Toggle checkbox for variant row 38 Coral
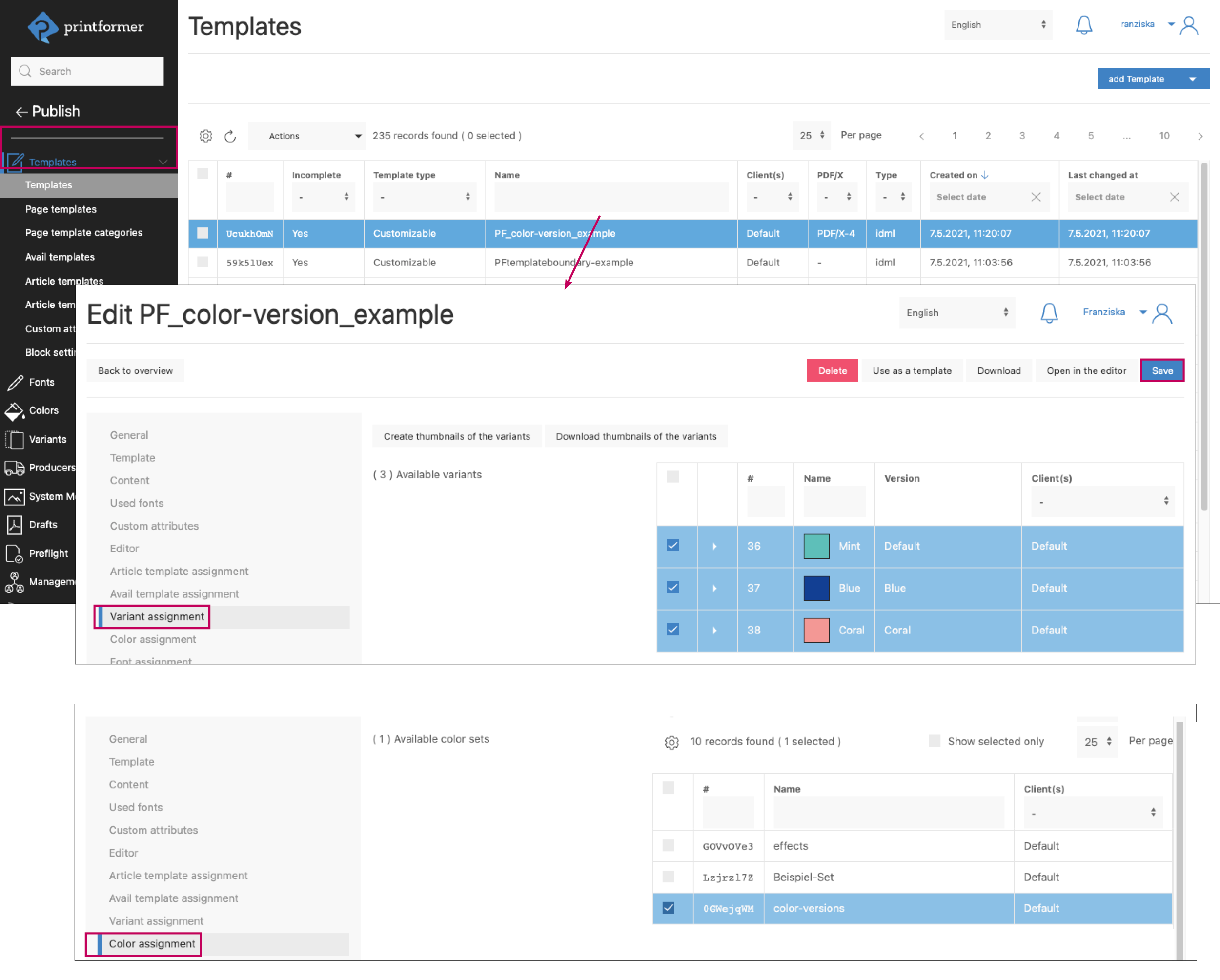1220x980 pixels. [672, 629]
